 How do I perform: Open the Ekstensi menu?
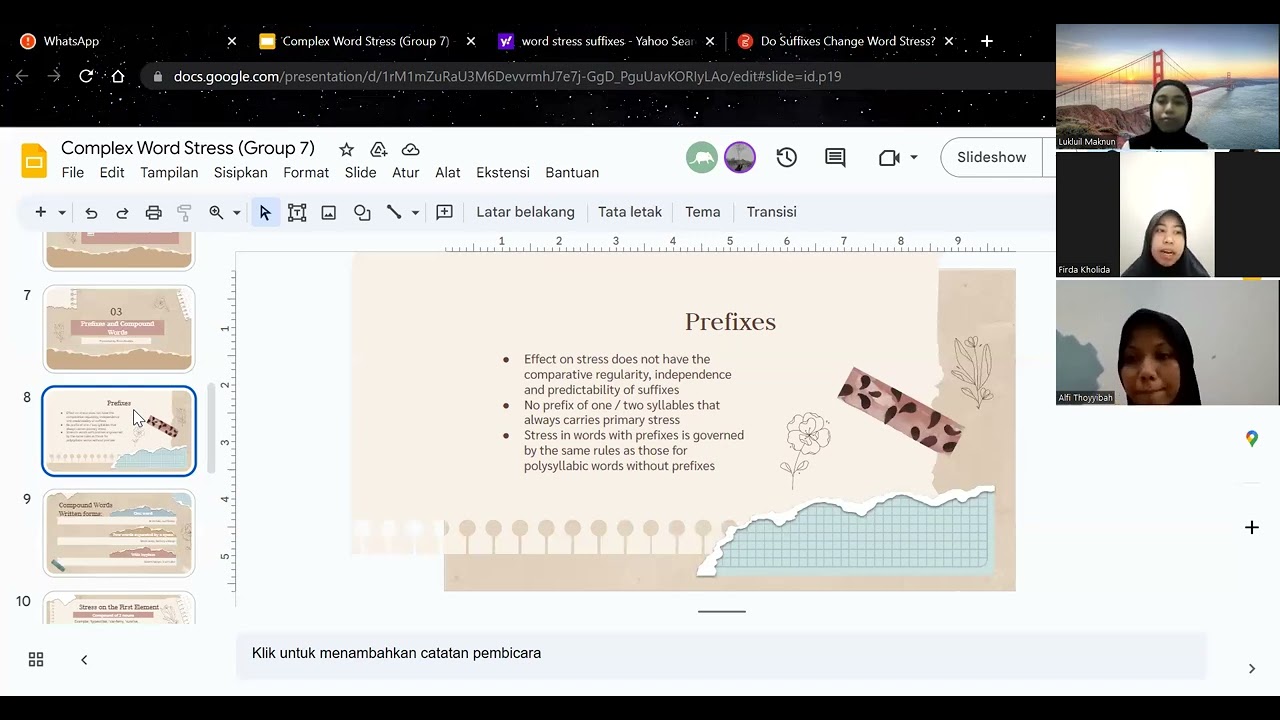pyautogui.click(x=503, y=172)
